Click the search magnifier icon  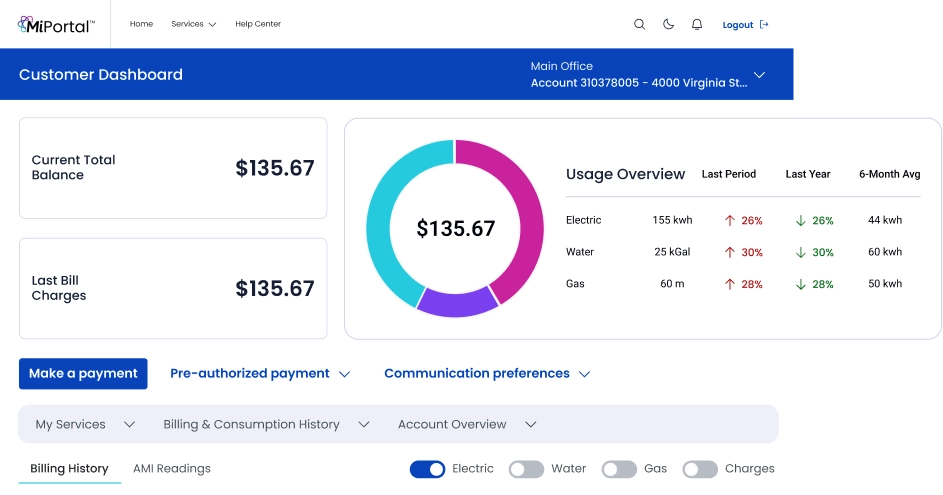tap(639, 25)
